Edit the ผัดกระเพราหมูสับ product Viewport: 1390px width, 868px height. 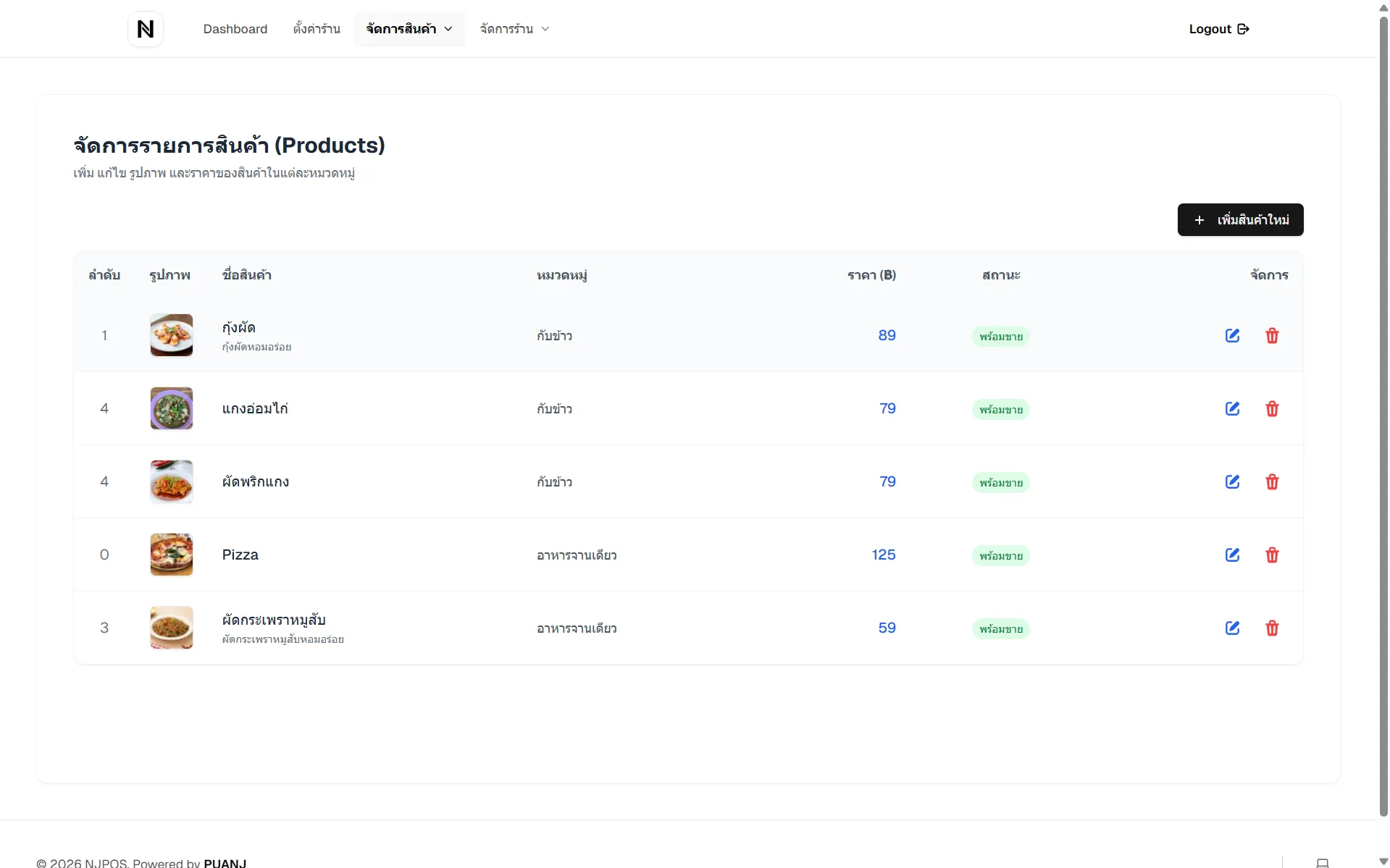(x=1232, y=628)
